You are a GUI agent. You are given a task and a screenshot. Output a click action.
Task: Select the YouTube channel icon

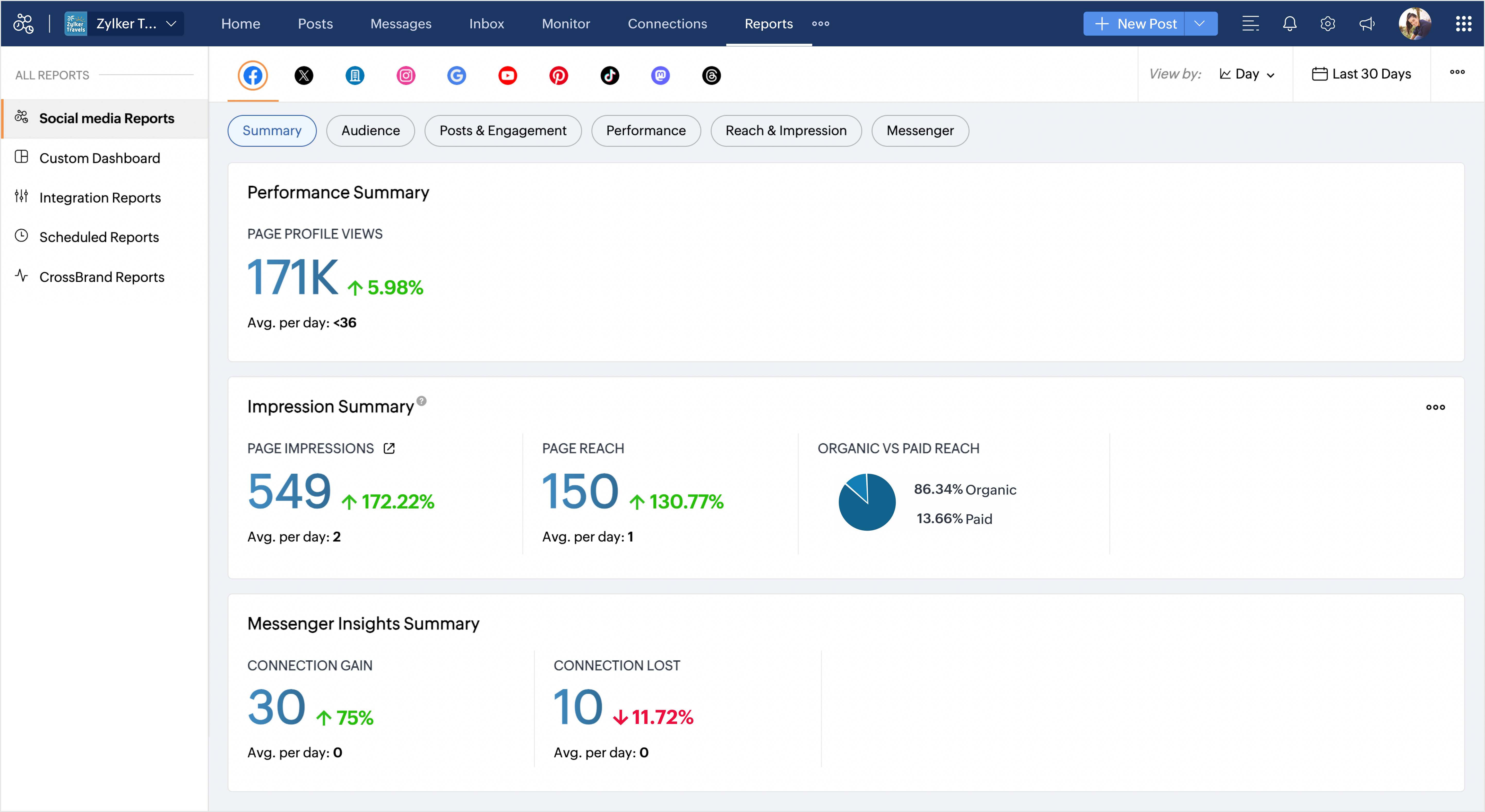point(507,75)
